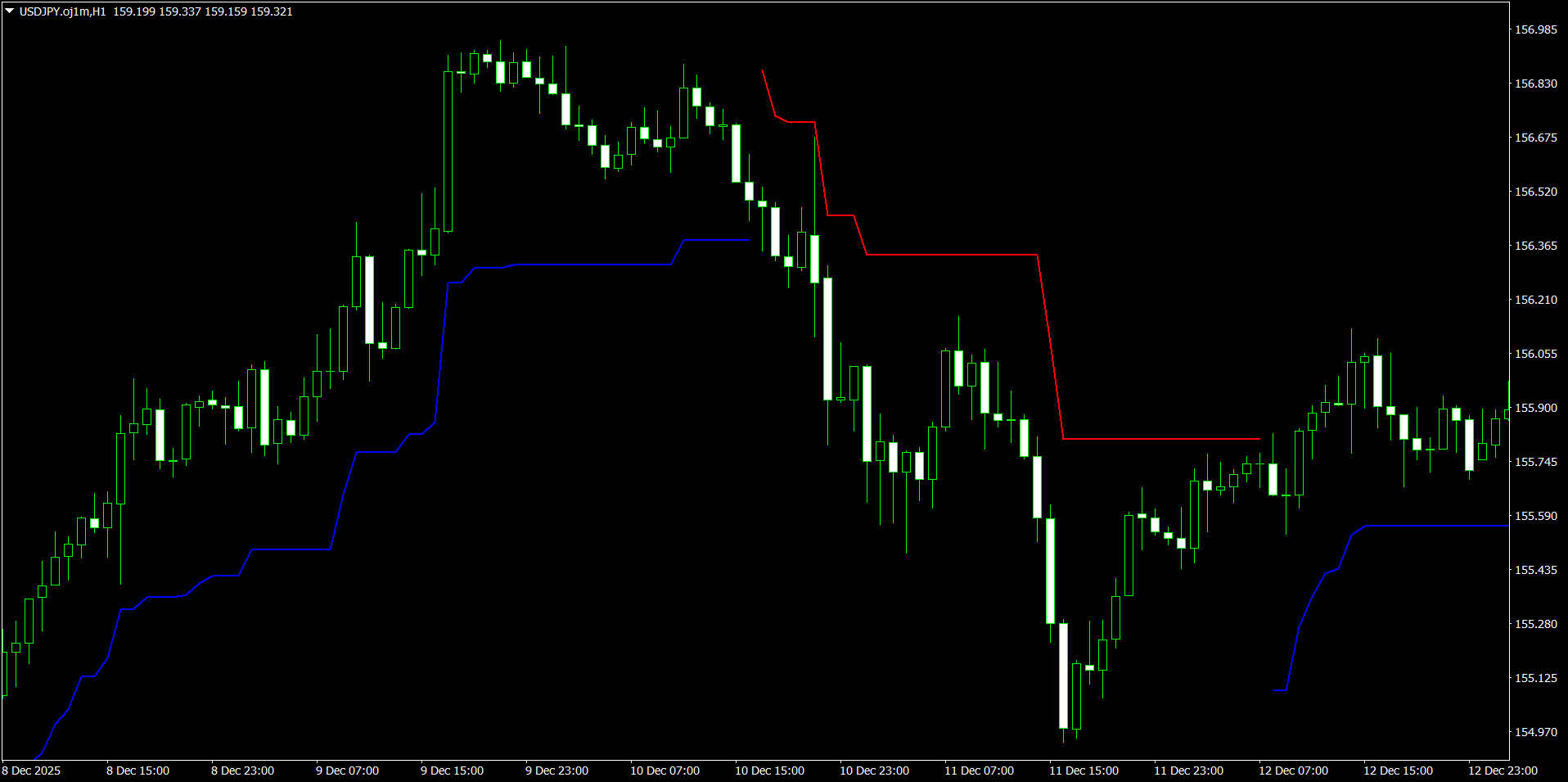Click price label 154.970 on the scale
This screenshot has height=782, width=1568.
[x=1535, y=732]
